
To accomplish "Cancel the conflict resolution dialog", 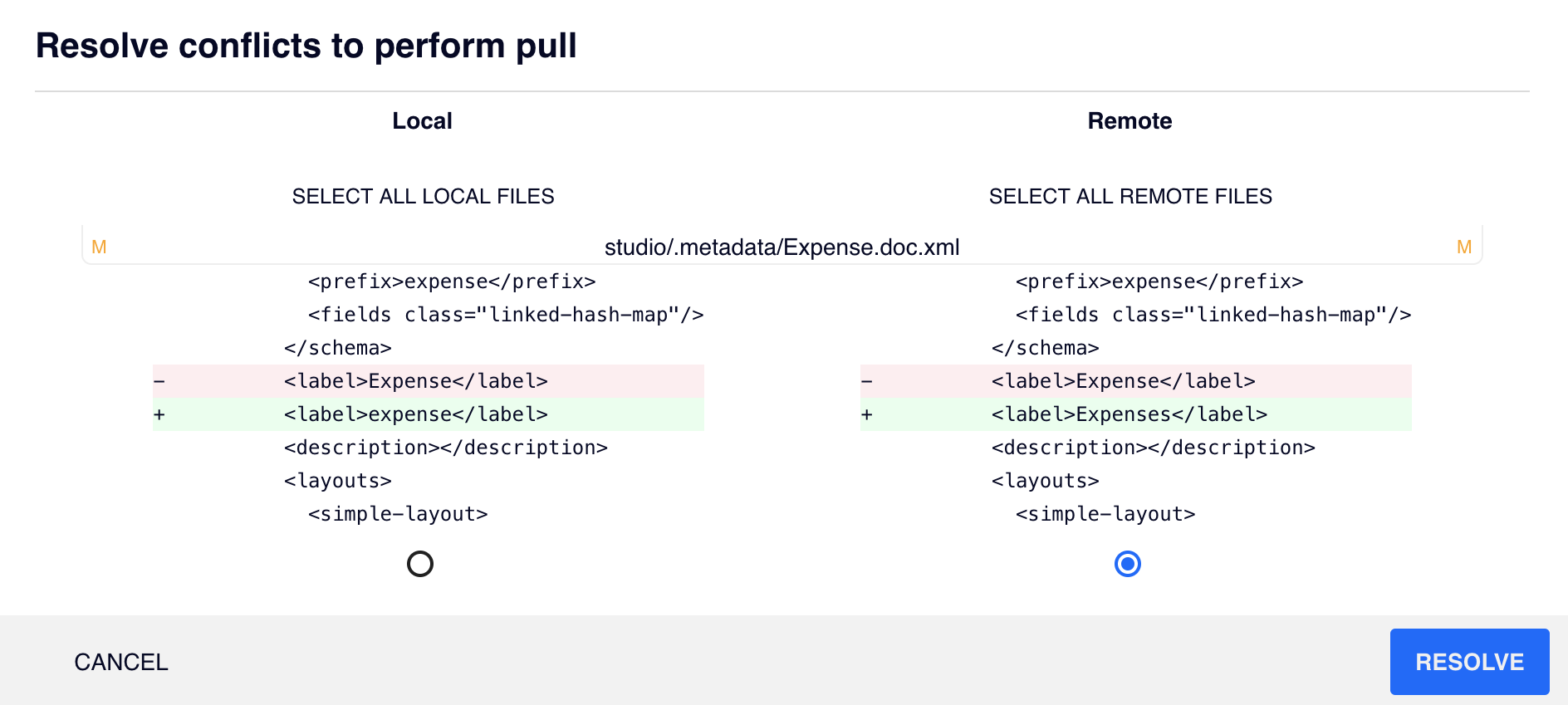I will tap(121, 662).
